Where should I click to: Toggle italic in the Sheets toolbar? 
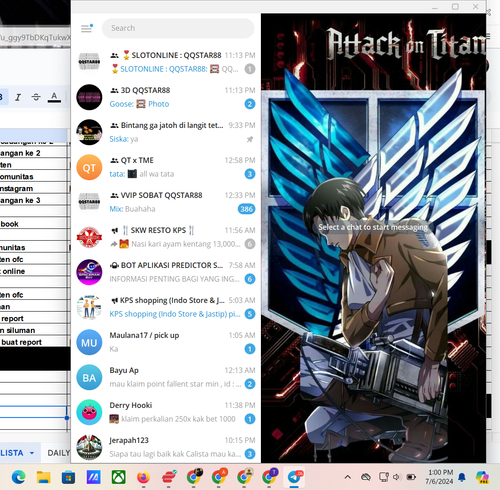pyautogui.click(x=18, y=97)
